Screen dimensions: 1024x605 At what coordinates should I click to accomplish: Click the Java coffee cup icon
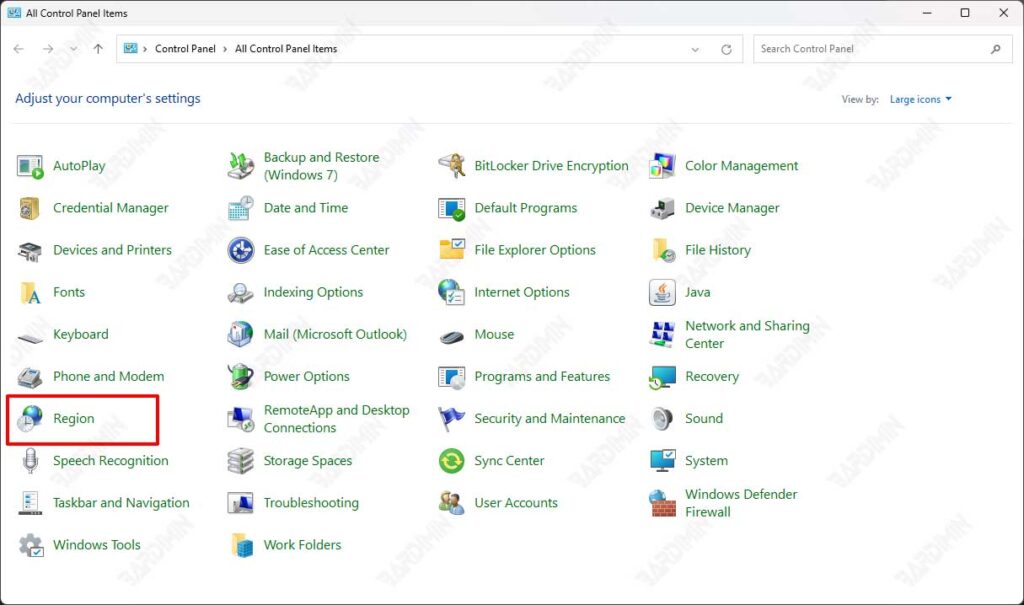(x=662, y=293)
